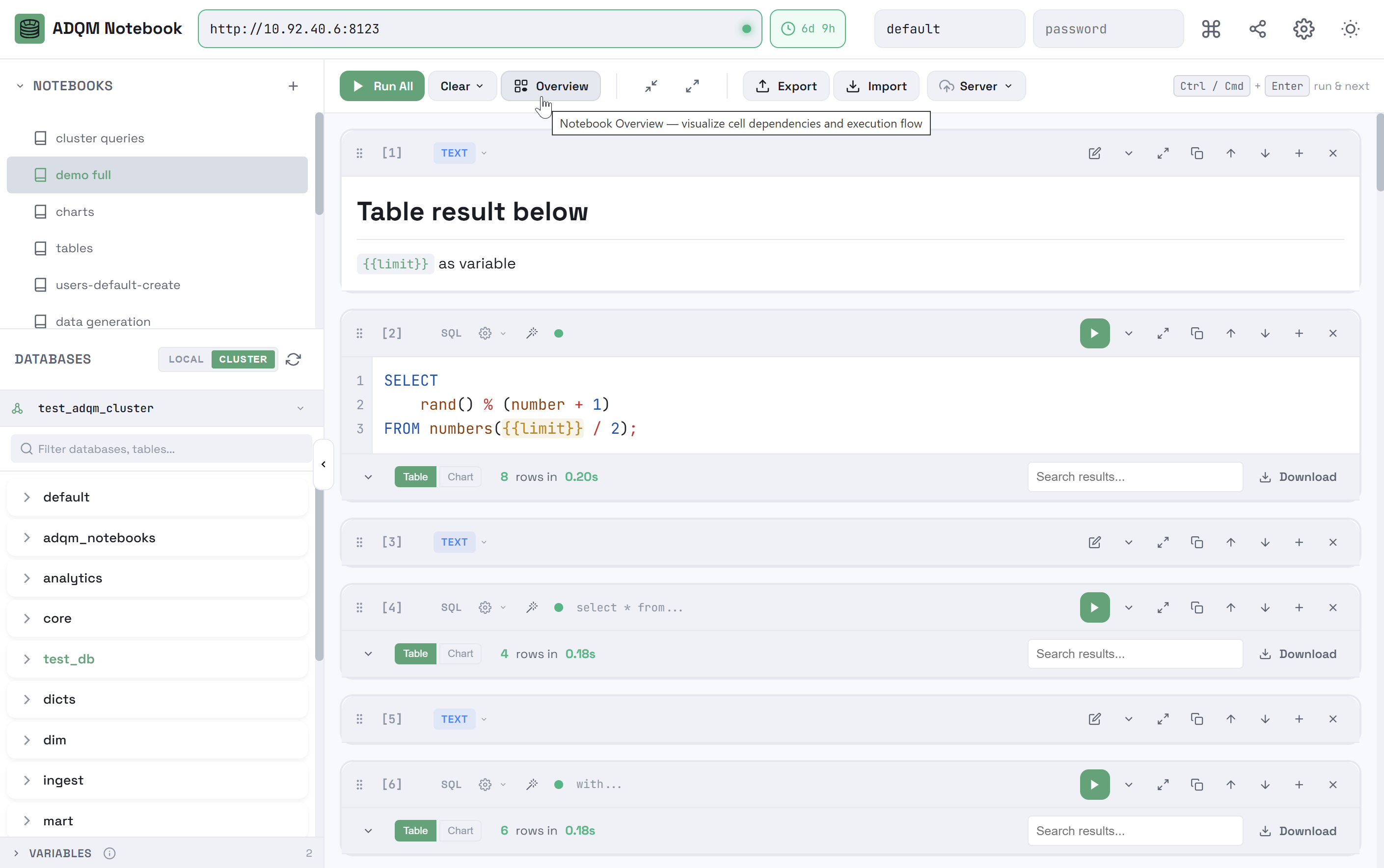This screenshot has width=1384, height=868.
Task: Run cell [4] play button
Action: (1094, 607)
